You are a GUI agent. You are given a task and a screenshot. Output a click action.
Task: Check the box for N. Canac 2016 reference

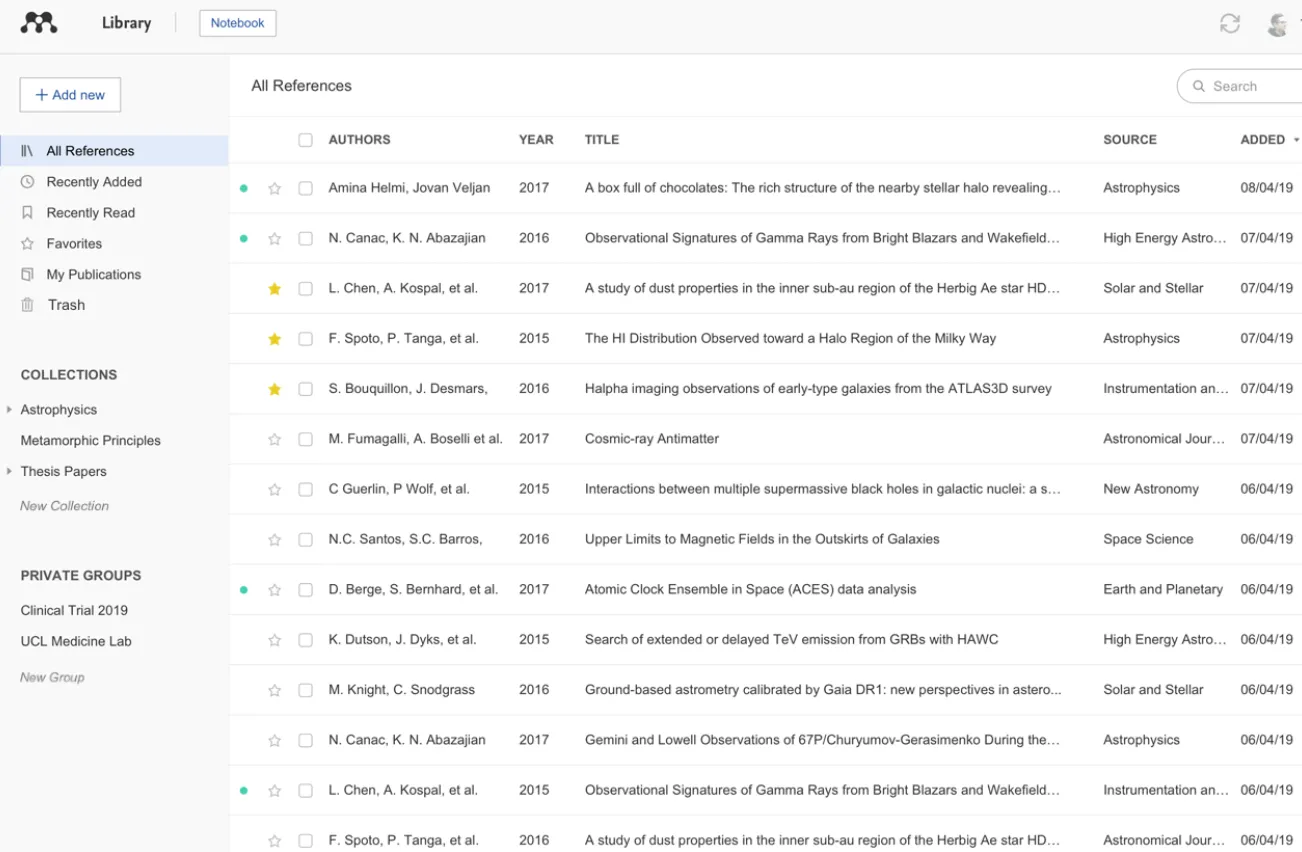pyautogui.click(x=305, y=238)
